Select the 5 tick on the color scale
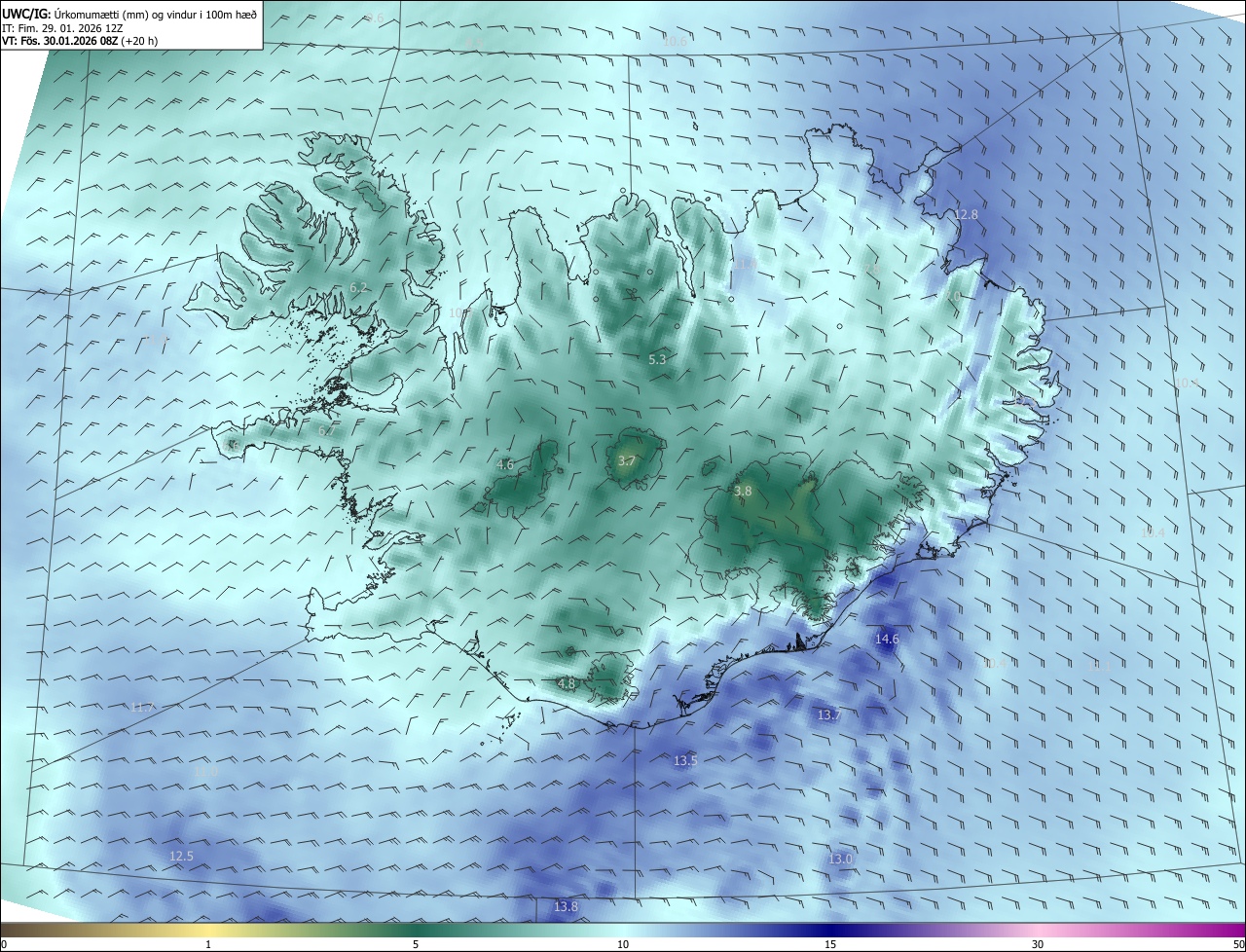Viewport: 1246px width, 952px height. pyautogui.click(x=416, y=944)
